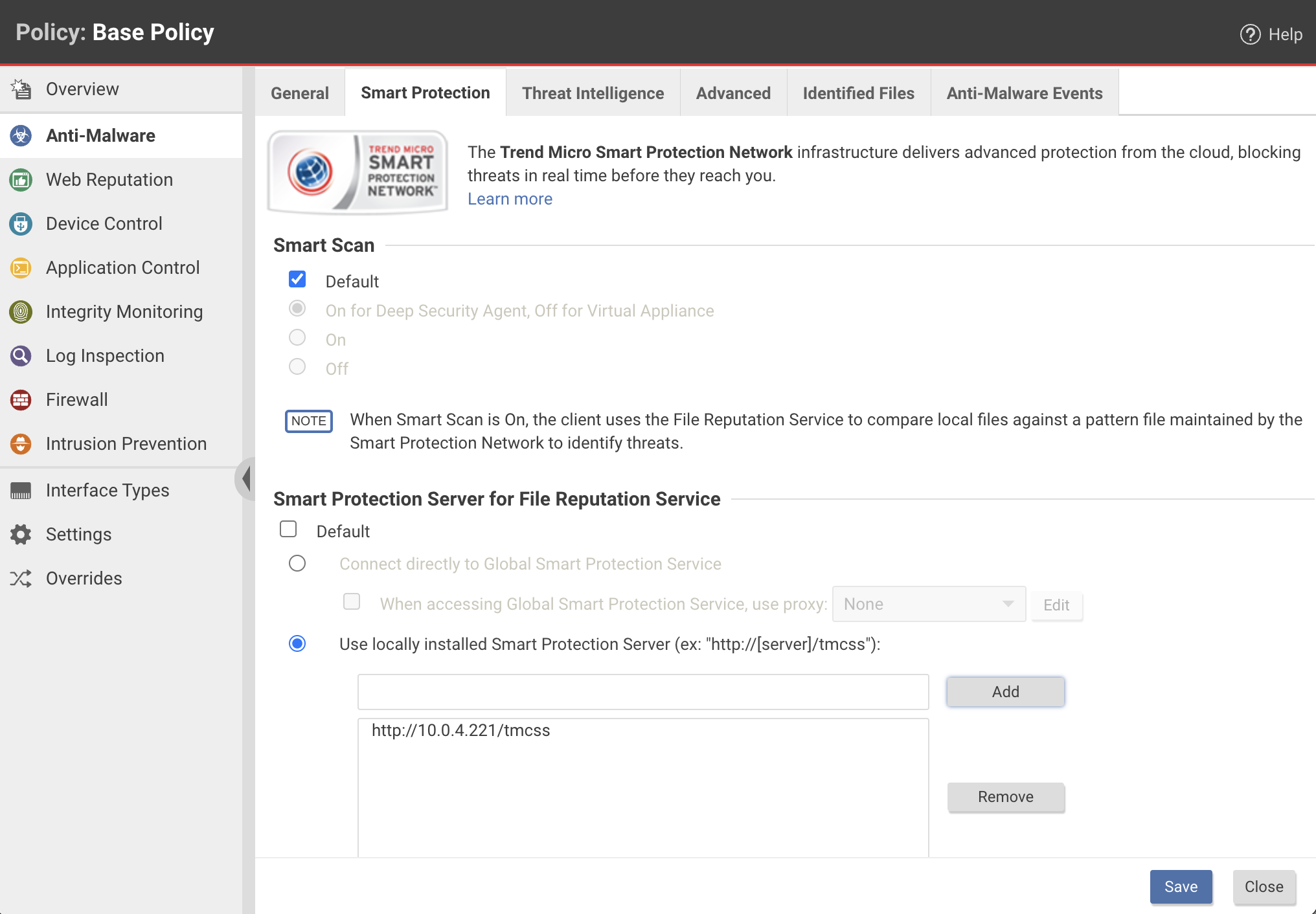Select the Anti-Malware biohazard icon

click(x=21, y=135)
